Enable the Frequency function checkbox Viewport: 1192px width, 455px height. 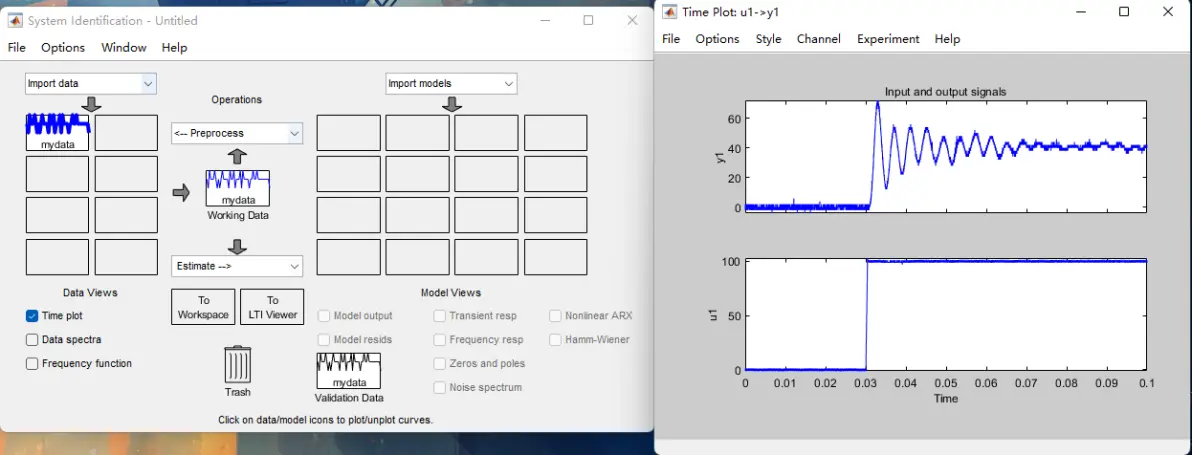pyautogui.click(x=32, y=363)
